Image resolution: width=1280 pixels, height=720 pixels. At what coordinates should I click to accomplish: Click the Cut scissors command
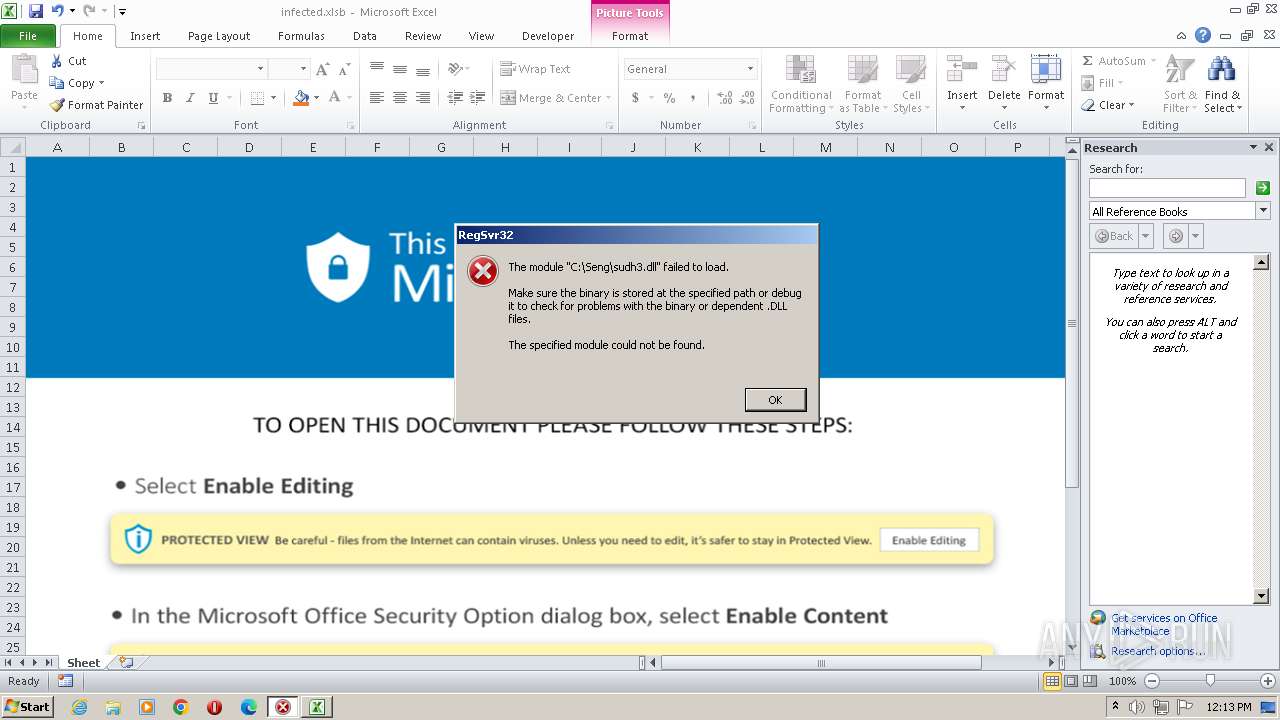point(68,61)
